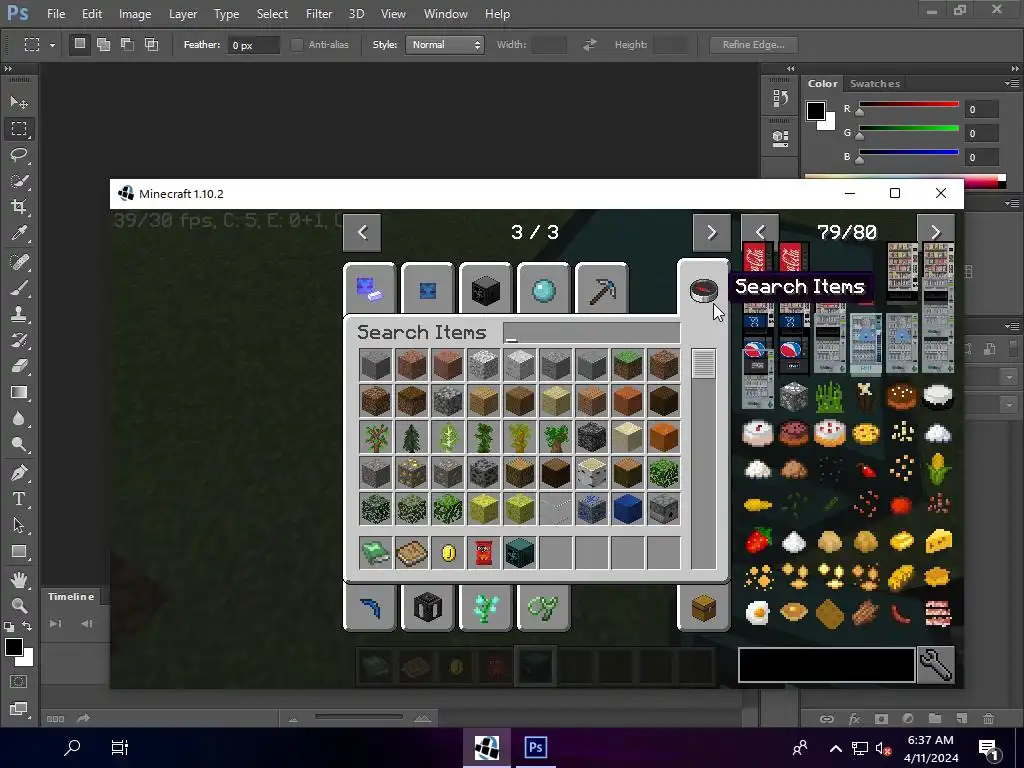This screenshot has width=1024, height=768.
Task: Select the Quick Selection tool
Action: coord(19,181)
